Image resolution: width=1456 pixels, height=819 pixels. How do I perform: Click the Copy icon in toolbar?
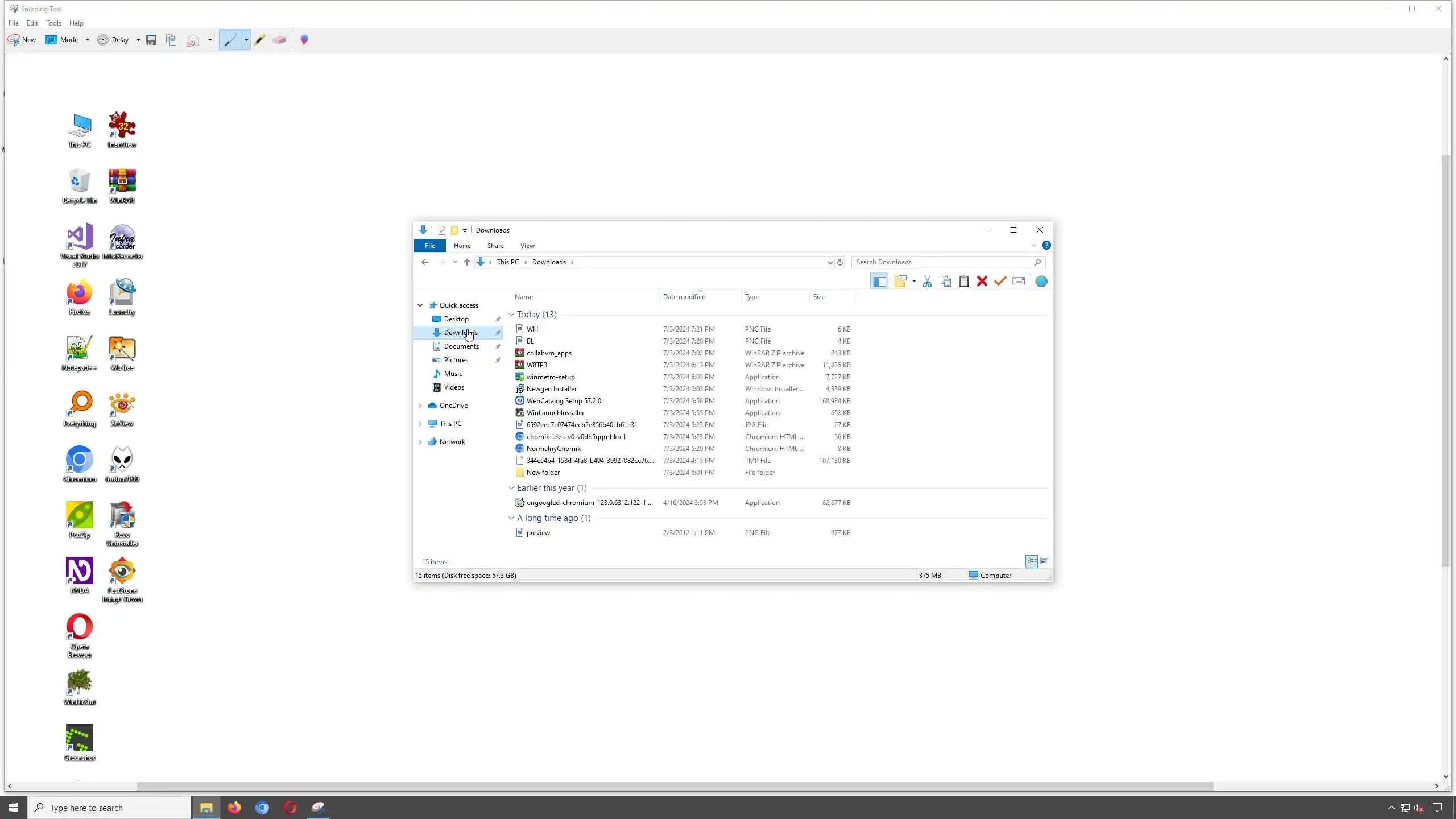(171, 40)
